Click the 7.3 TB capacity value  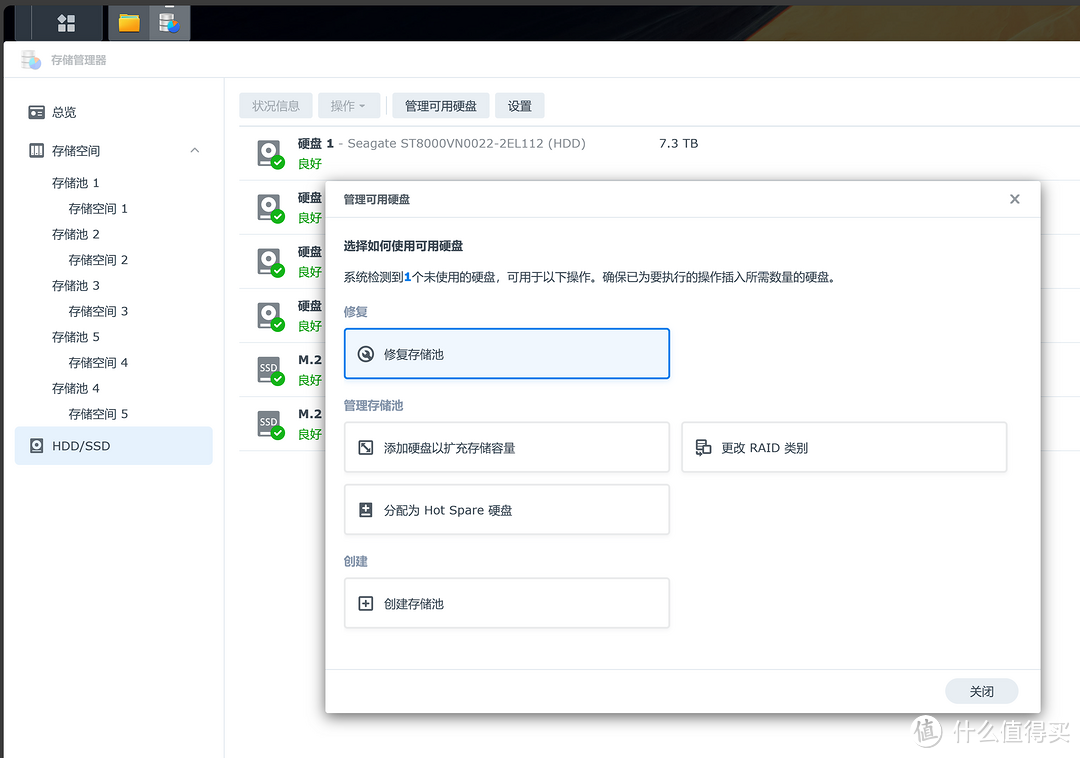pos(678,143)
